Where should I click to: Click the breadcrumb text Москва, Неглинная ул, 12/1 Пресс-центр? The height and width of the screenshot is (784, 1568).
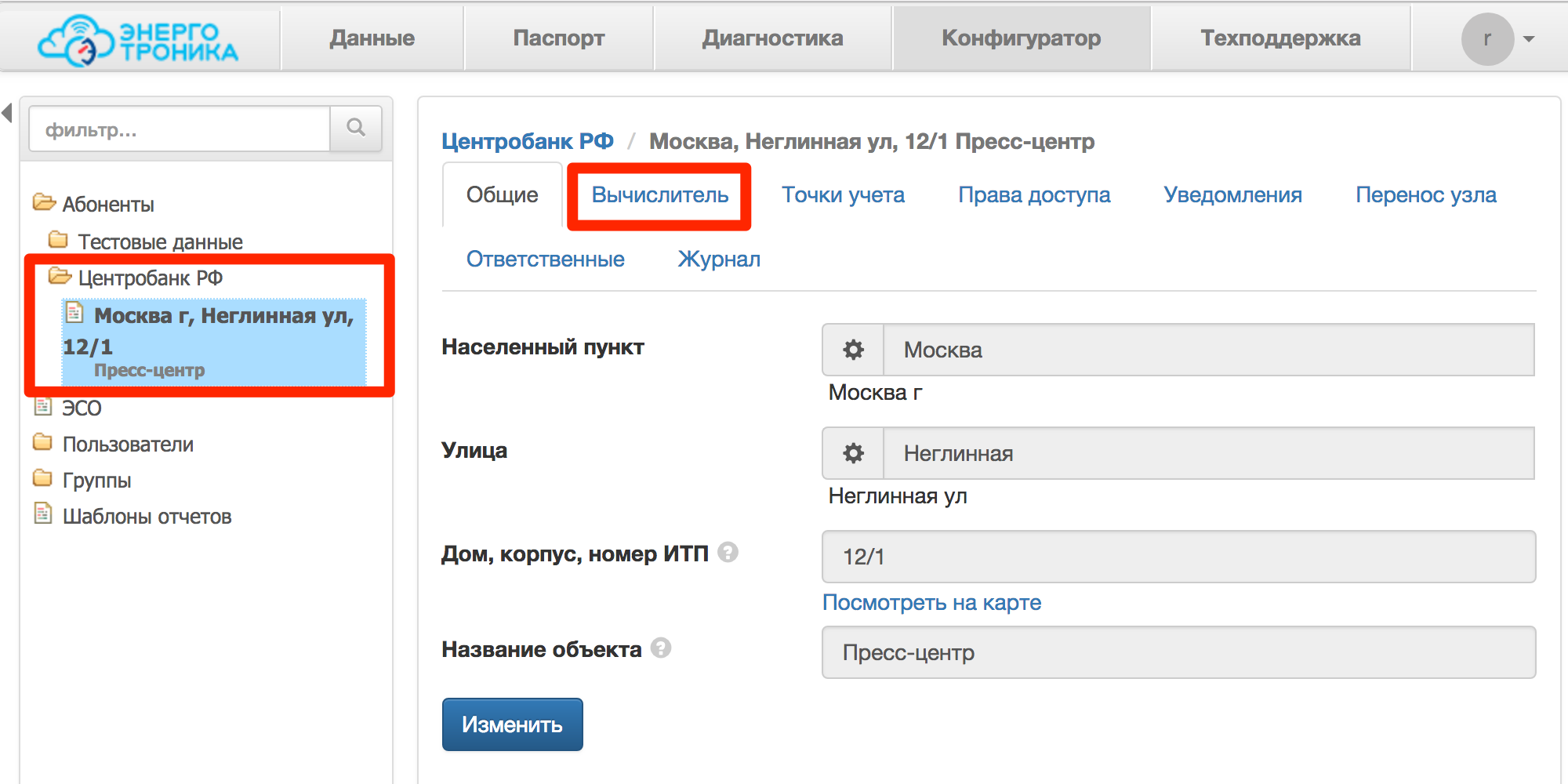click(872, 141)
